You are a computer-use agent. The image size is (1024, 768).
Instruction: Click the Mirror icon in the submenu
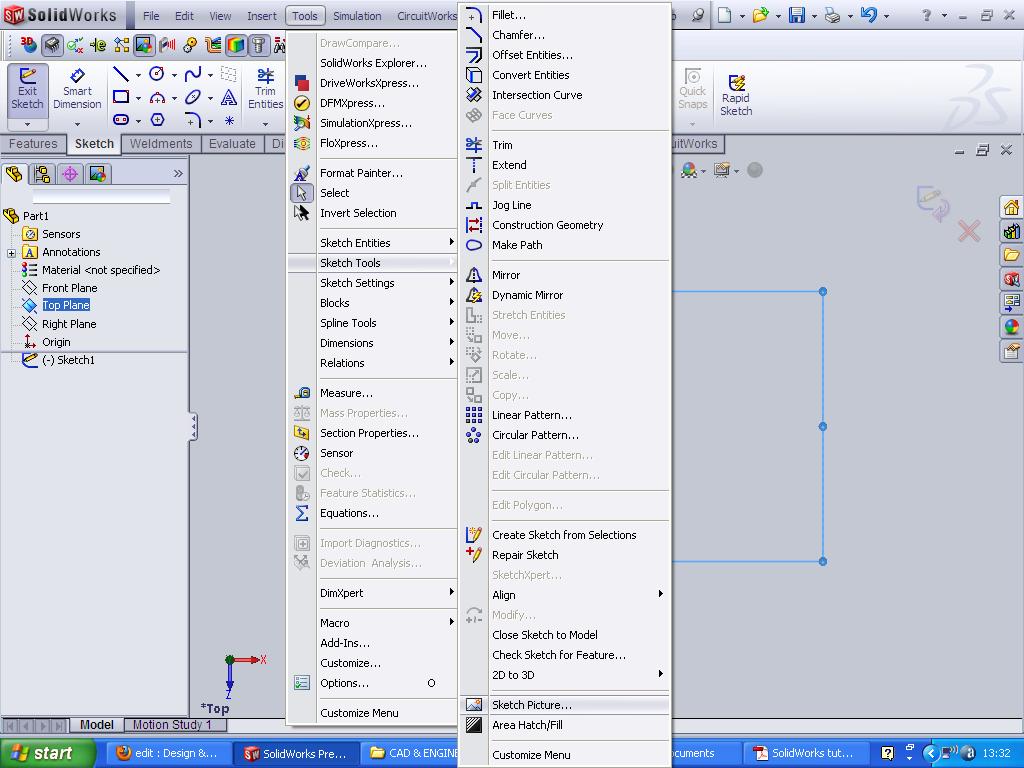474,275
